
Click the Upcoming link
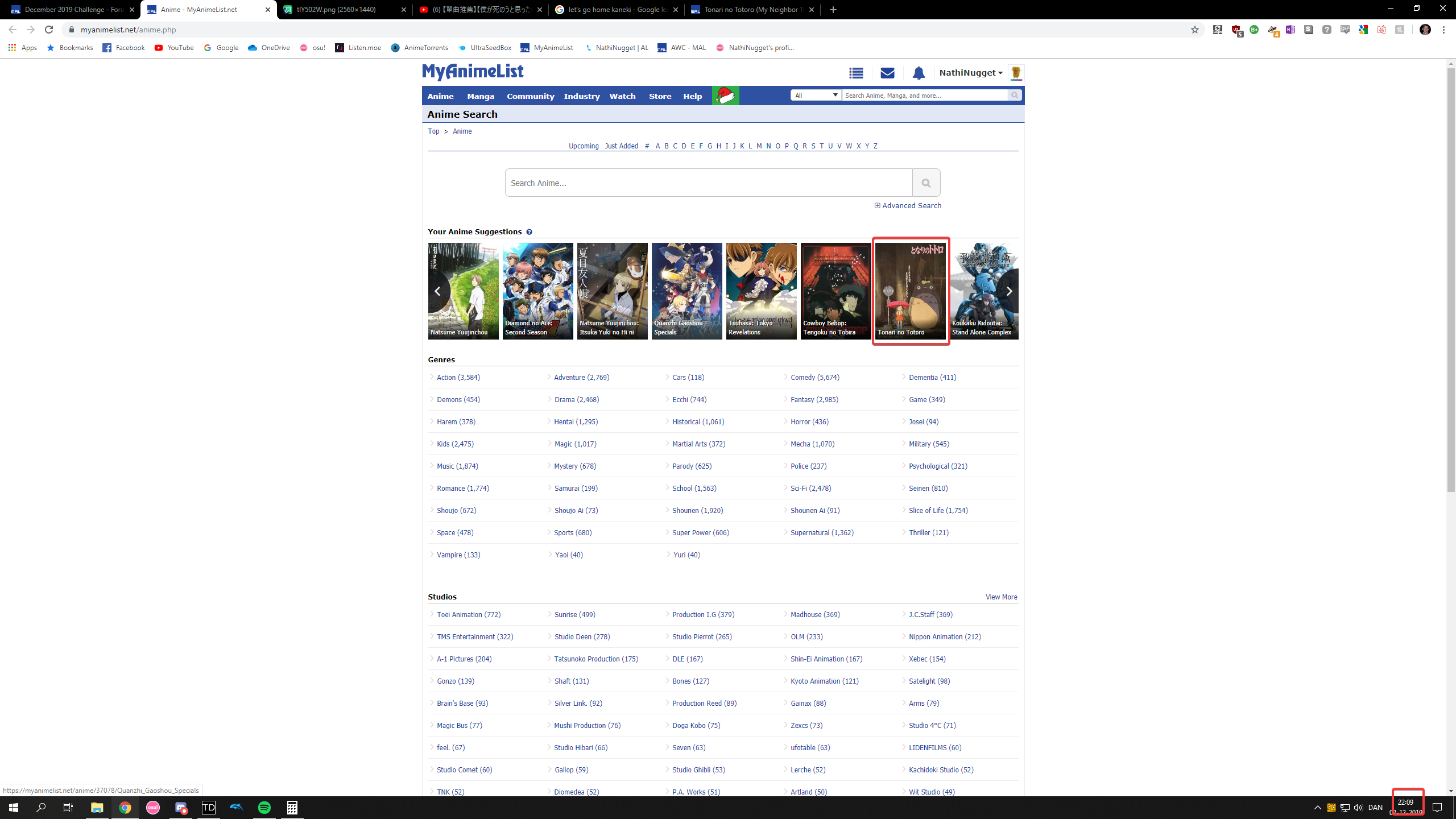pyautogui.click(x=584, y=146)
